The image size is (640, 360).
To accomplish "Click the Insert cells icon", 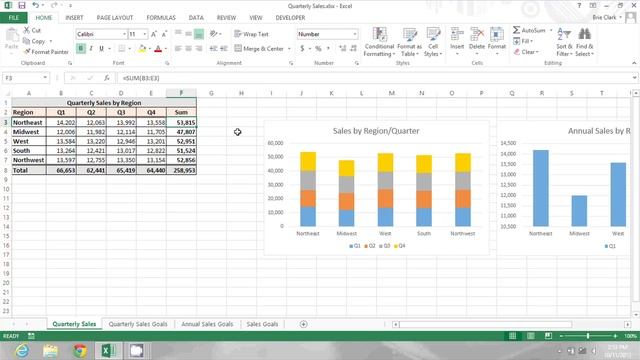I will click(457, 35).
